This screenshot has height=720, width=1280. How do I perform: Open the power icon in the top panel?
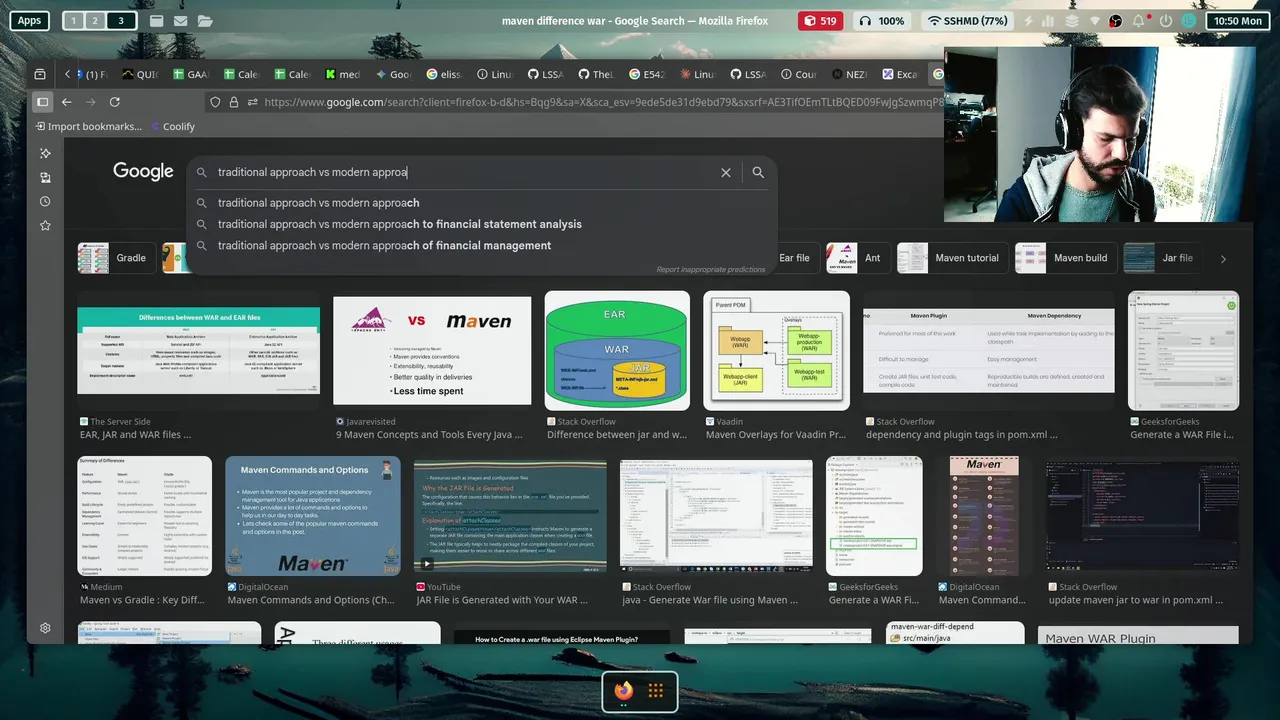[1165, 21]
